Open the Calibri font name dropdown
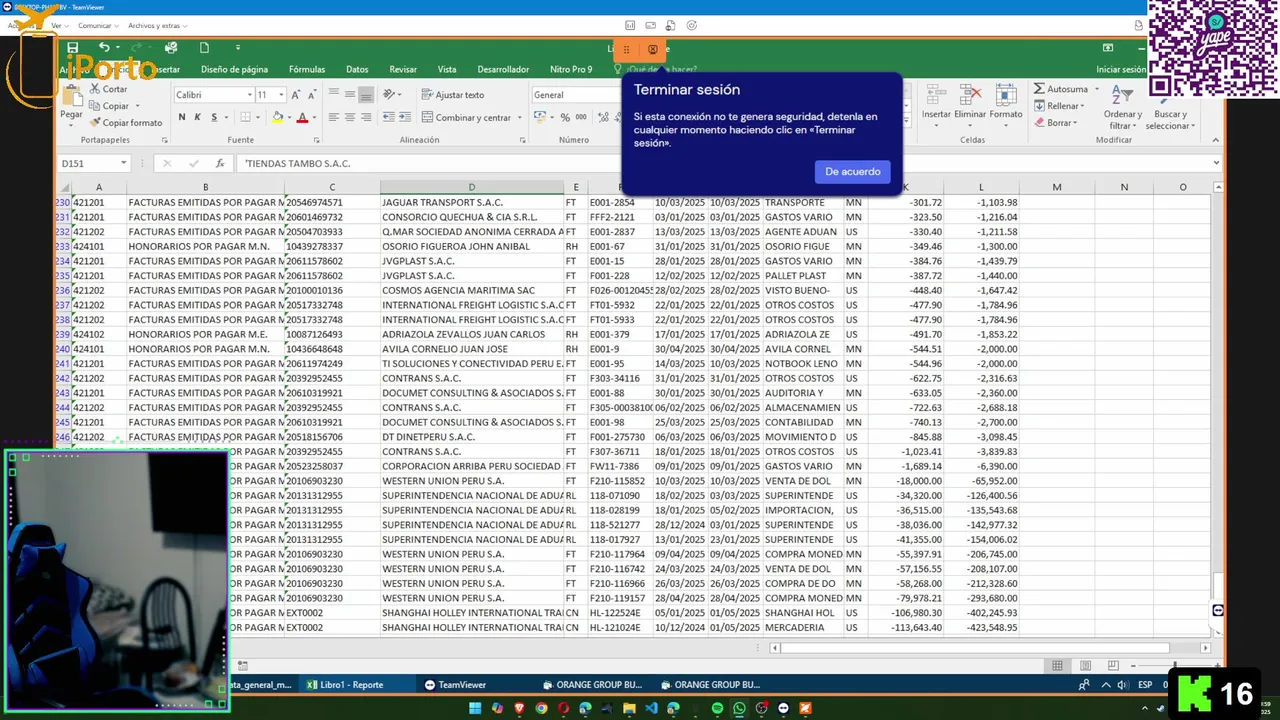Screen dimensions: 1280x720 [x=249, y=95]
